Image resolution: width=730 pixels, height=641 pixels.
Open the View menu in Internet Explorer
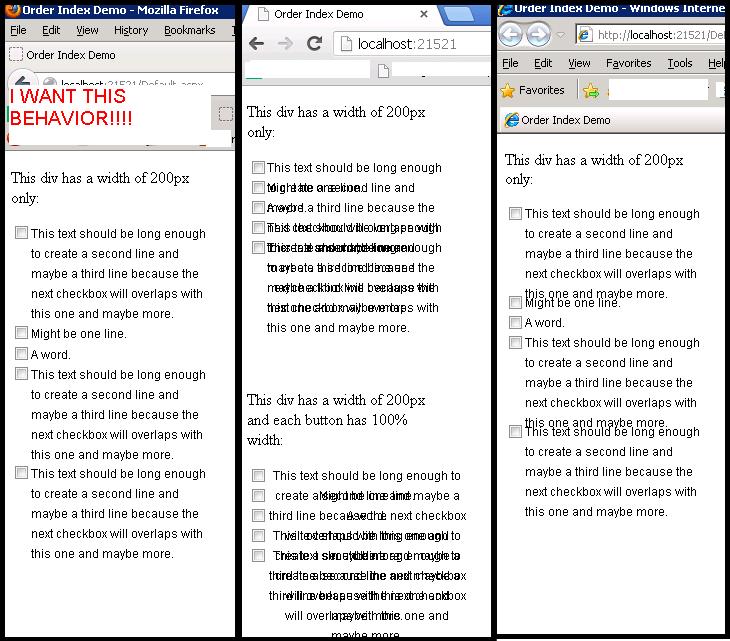pos(579,63)
